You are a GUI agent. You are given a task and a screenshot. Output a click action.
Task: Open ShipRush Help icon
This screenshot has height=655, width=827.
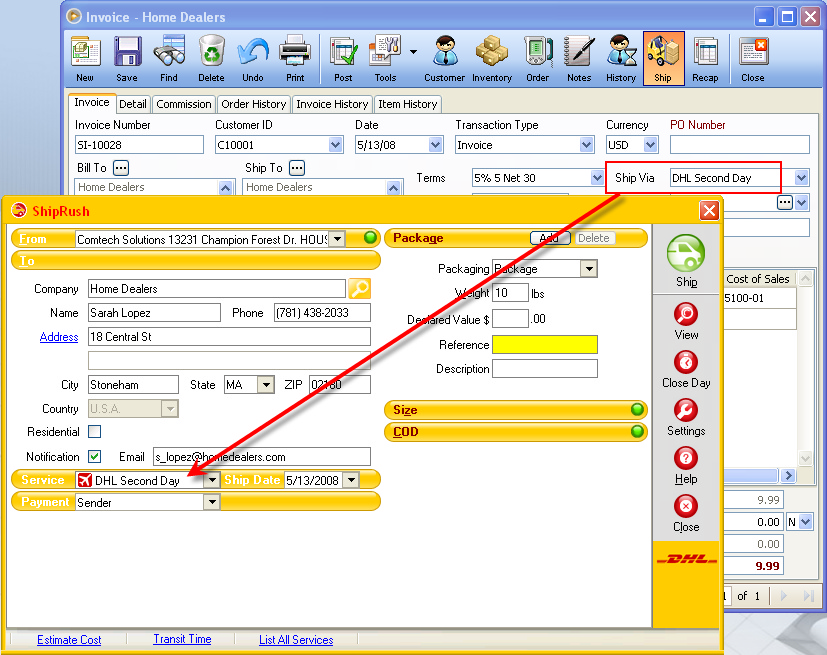click(x=686, y=458)
